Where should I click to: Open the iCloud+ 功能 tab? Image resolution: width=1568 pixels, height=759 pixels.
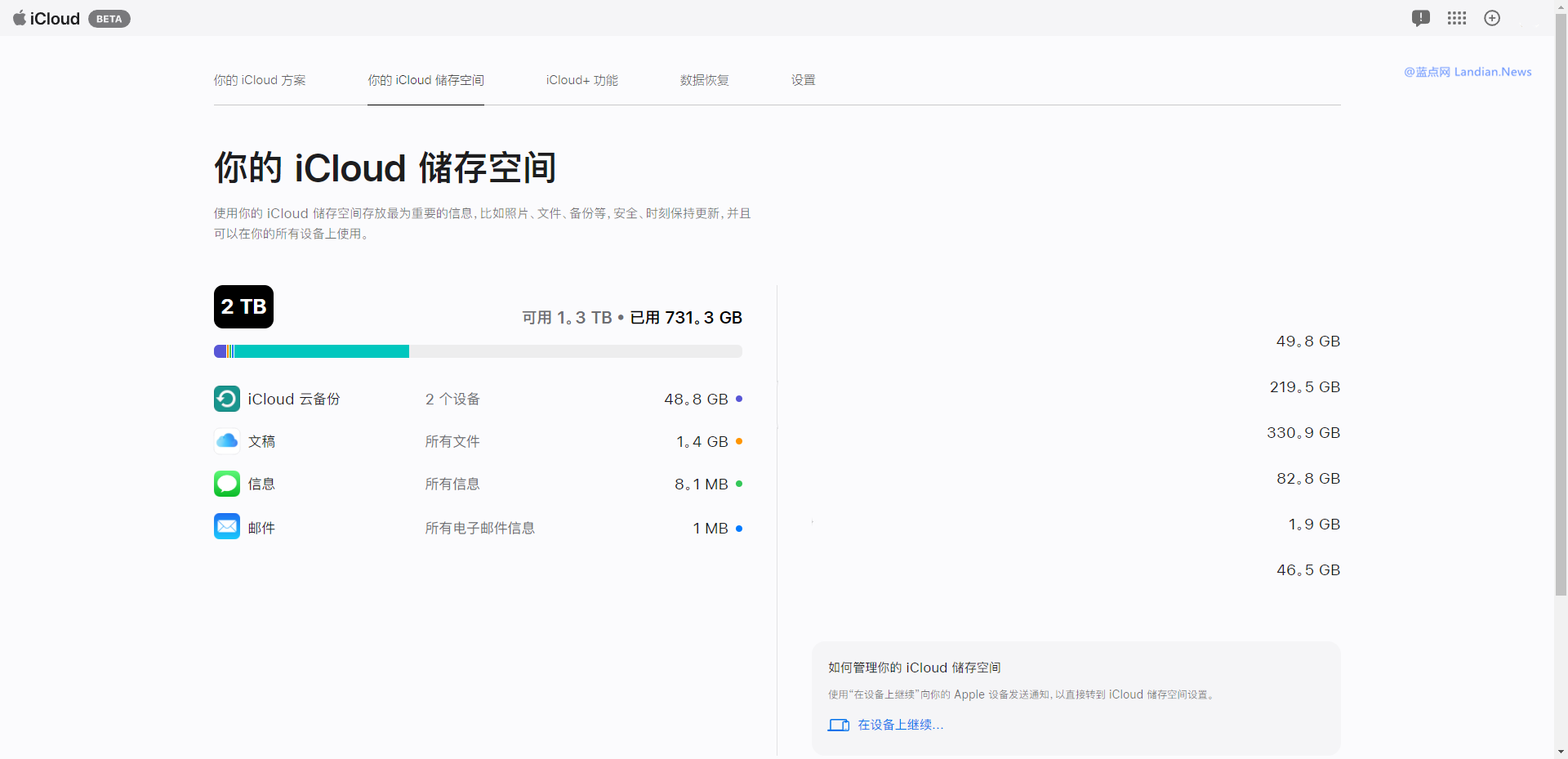tap(581, 80)
